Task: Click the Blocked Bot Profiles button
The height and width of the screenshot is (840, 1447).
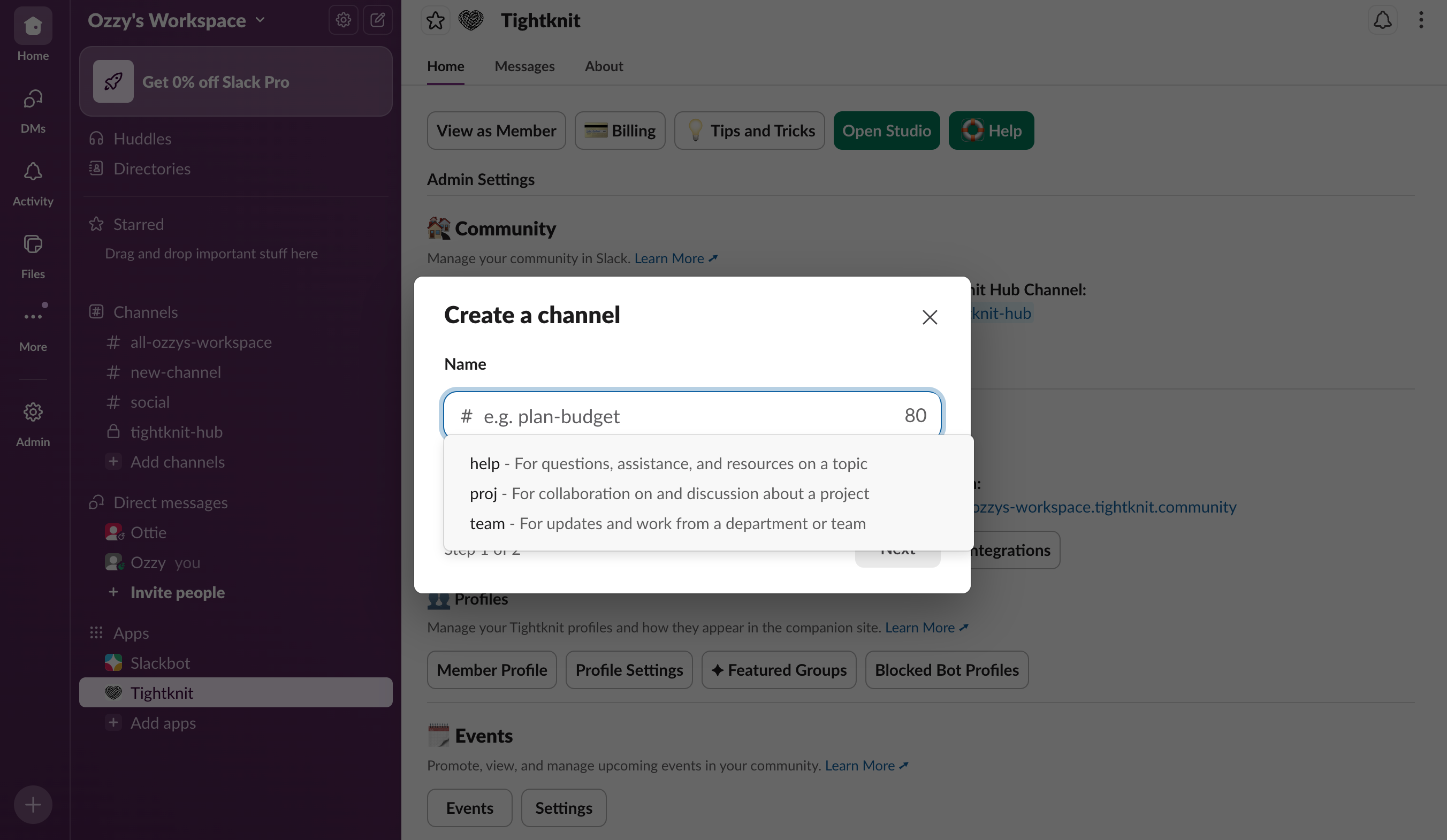Action: click(x=946, y=669)
